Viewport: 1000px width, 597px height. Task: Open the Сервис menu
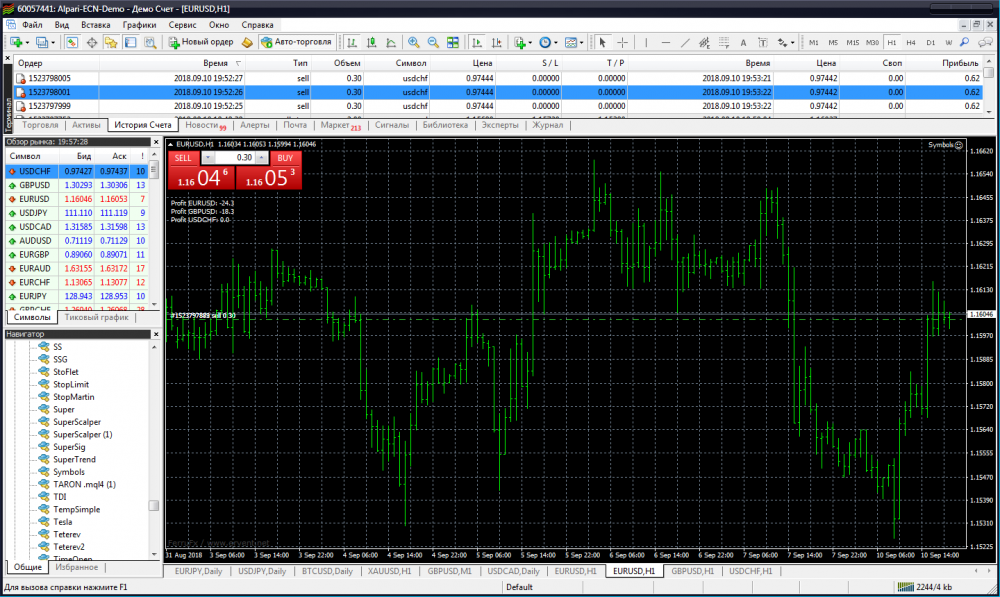pyautogui.click(x=182, y=25)
